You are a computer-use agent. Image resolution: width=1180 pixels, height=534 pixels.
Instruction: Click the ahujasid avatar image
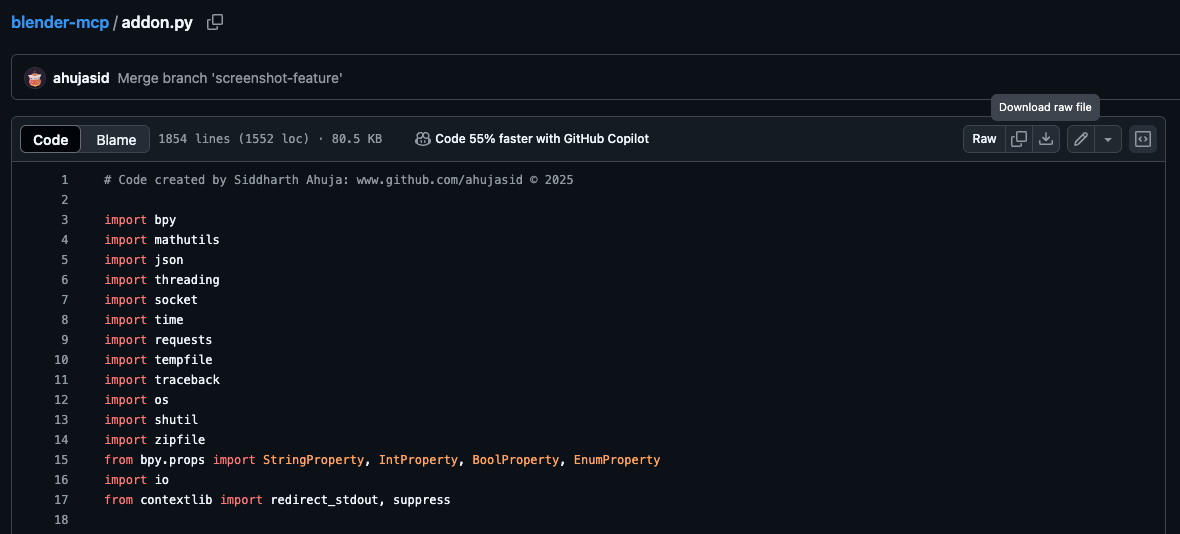tap(35, 78)
